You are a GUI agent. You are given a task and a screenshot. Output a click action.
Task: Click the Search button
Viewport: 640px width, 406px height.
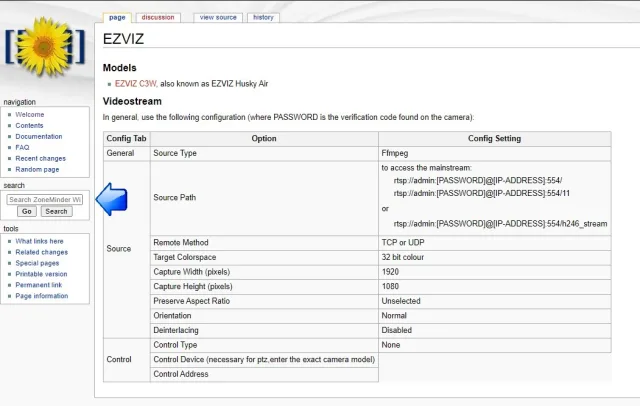[x=56, y=211]
